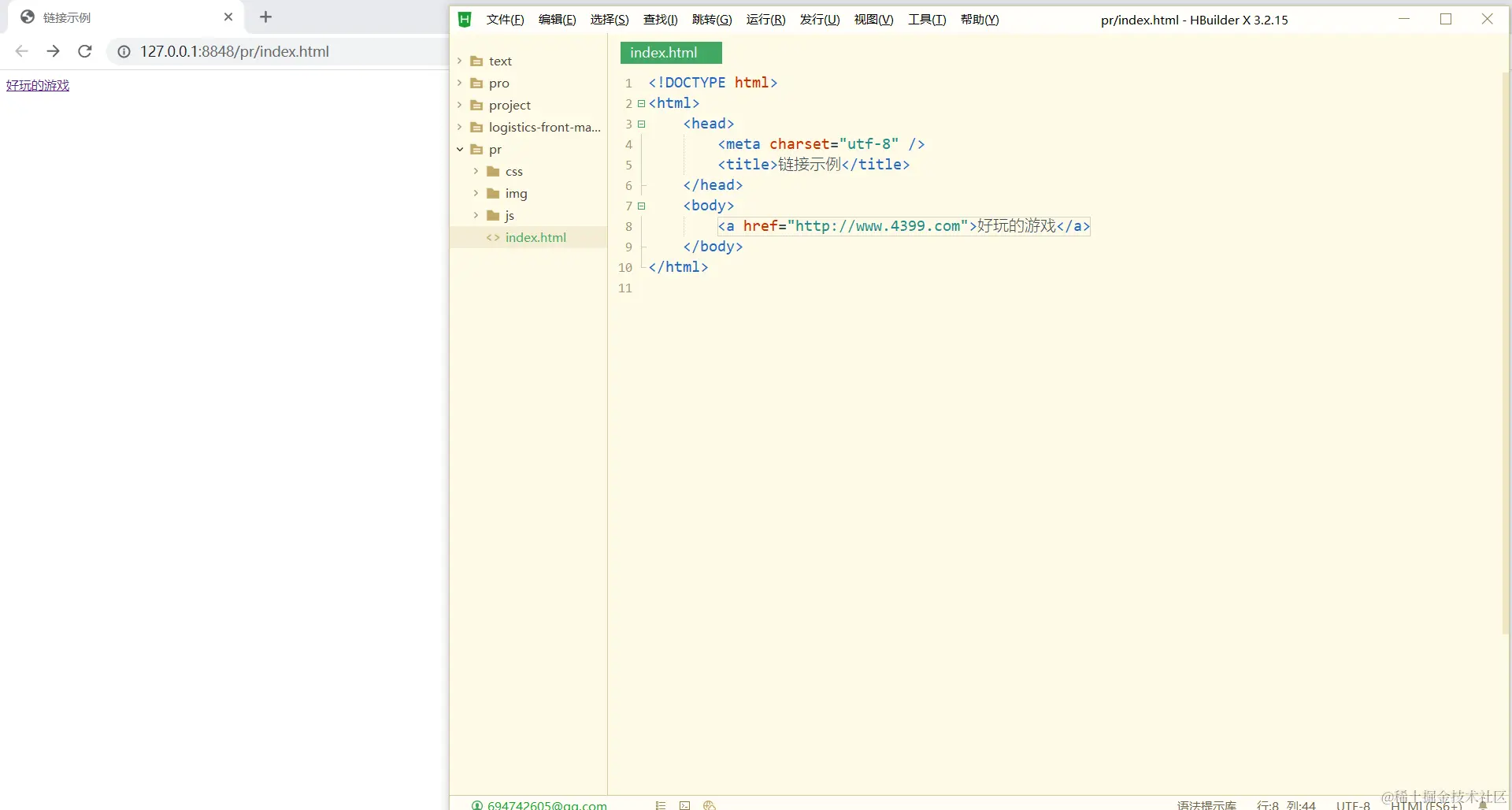1512x810 pixels.
Task: Click the globe favicon on 链接示例 tab
Action: 28,17
